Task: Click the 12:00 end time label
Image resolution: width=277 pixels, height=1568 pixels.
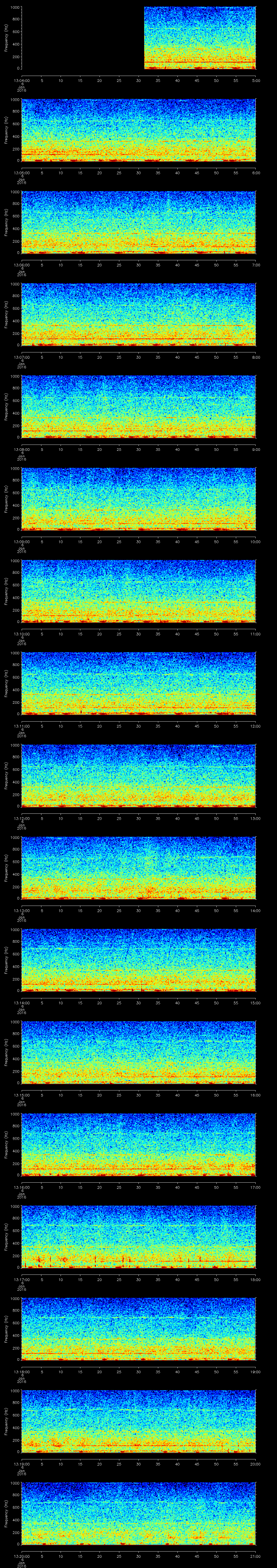Action: [x=256, y=726]
